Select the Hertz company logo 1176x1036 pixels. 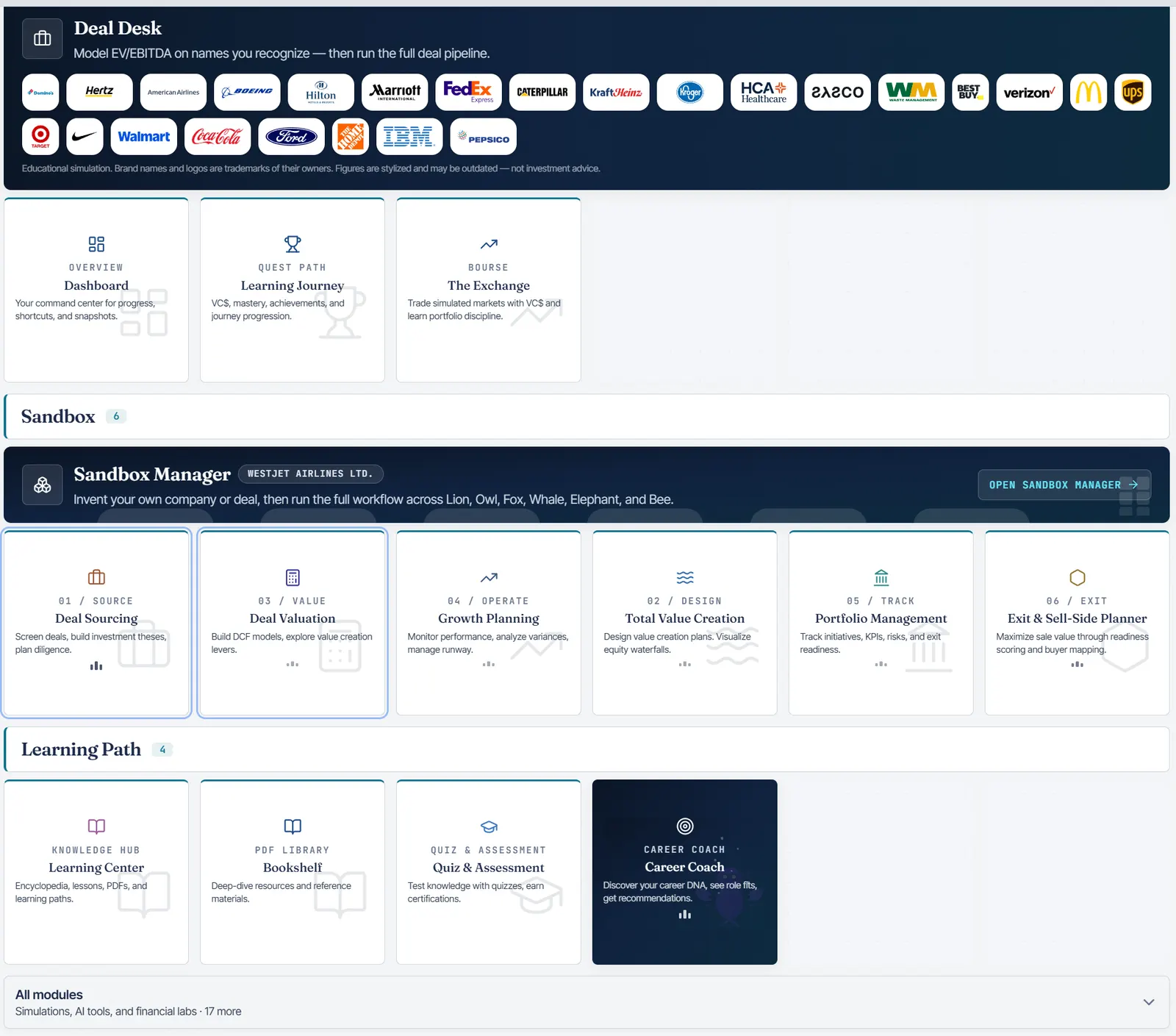[x=99, y=93]
